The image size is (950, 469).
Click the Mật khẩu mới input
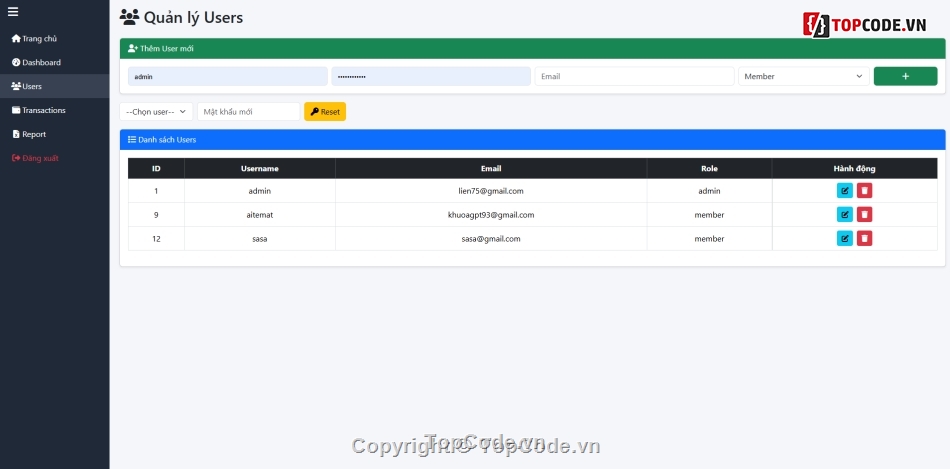(x=248, y=111)
